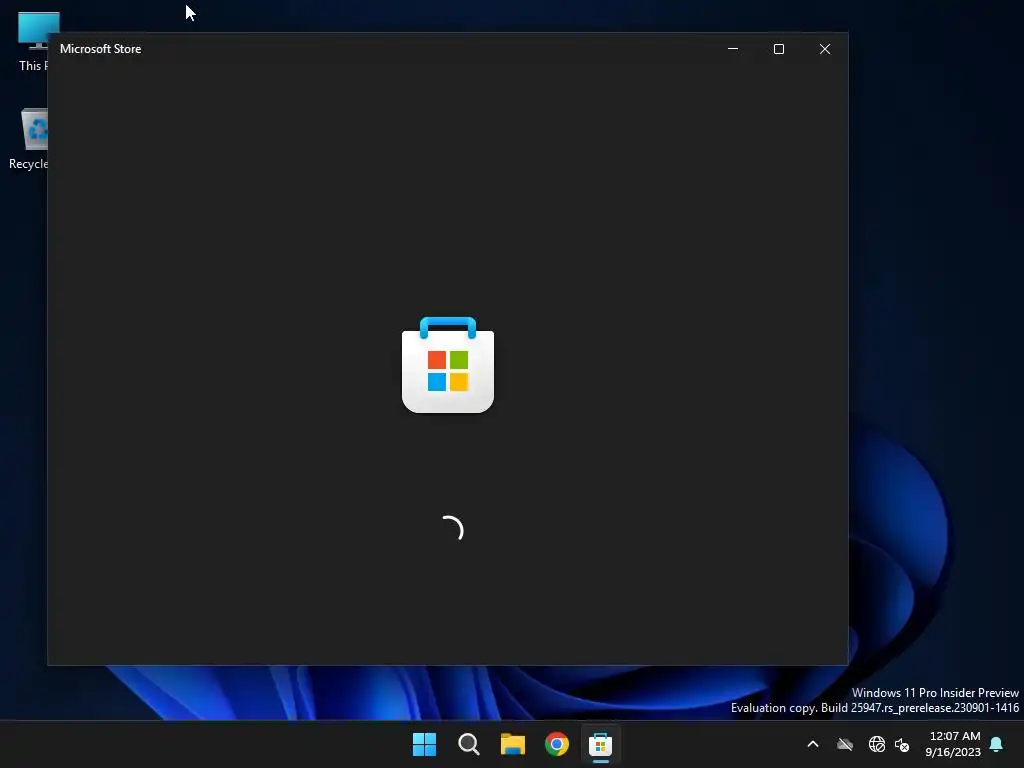This screenshot has height=768, width=1024.
Task: Open notifications bell icon
Action: pos(997,744)
